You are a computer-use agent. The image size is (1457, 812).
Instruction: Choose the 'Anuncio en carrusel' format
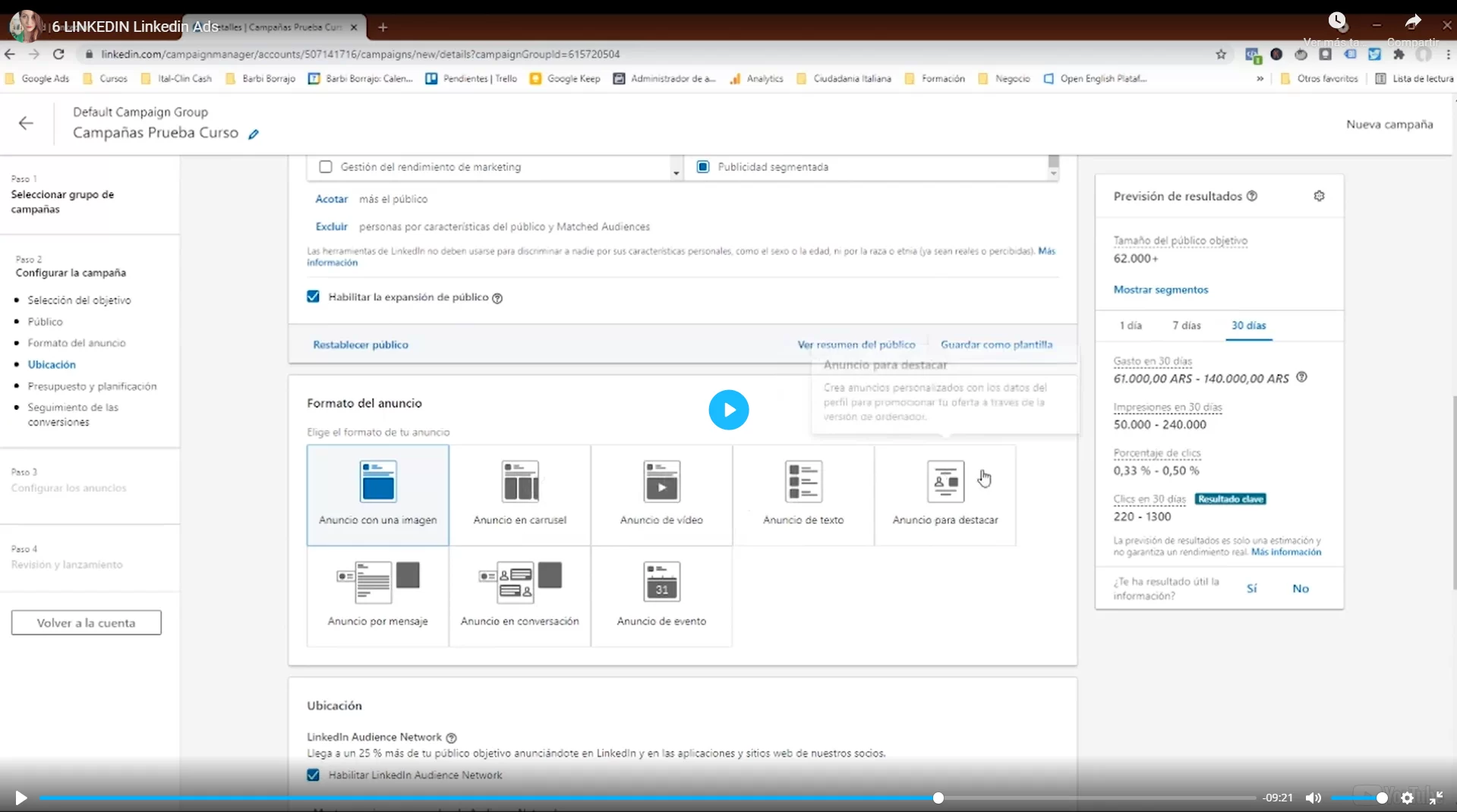point(519,495)
